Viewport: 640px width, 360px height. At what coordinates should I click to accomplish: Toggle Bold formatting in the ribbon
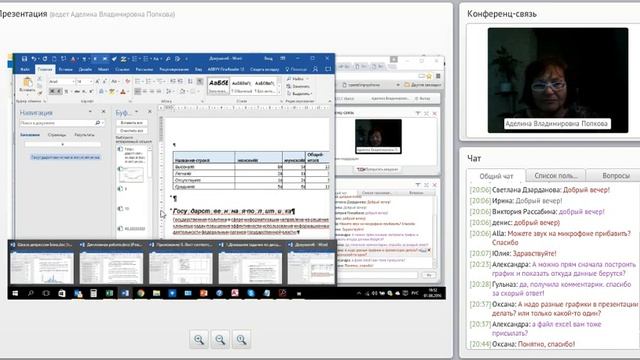click(x=52, y=92)
